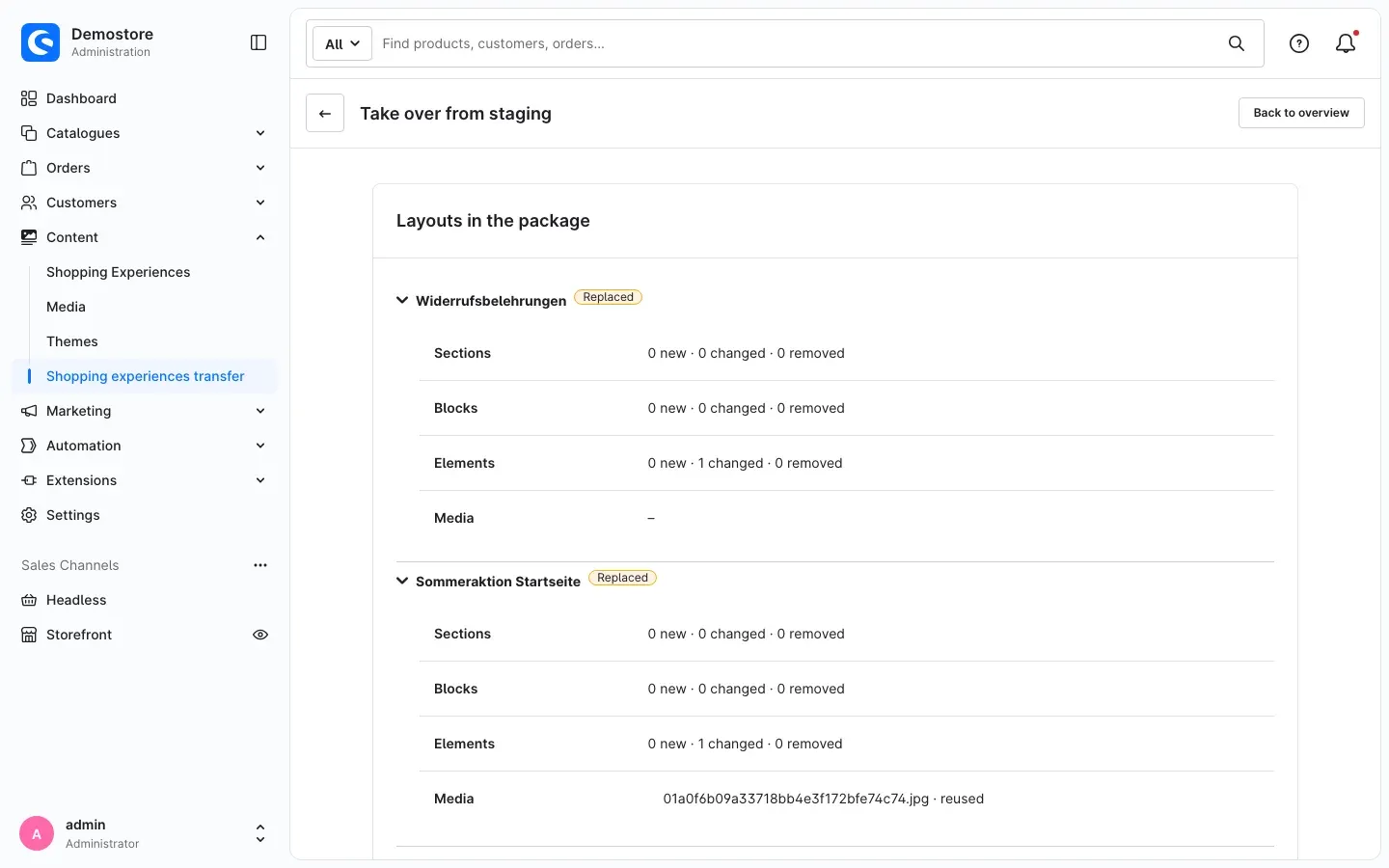Click the Storefront shop icon
The width and height of the screenshot is (1389, 868).
pyautogui.click(x=29, y=635)
